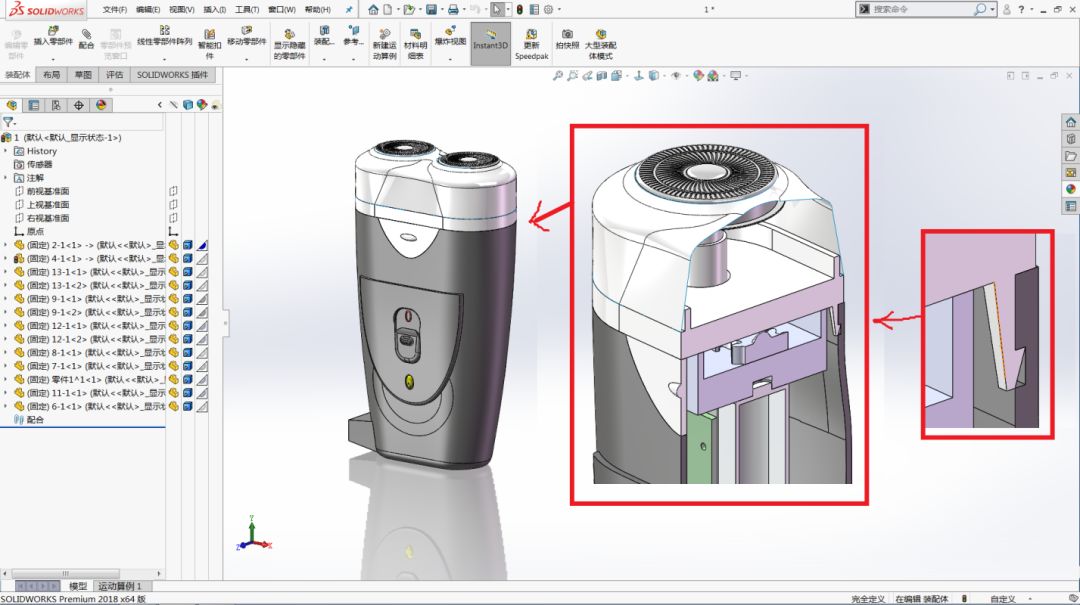Click the appearances icon in right task pane
The width and height of the screenshot is (1080, 605).
click(1070, 189)
